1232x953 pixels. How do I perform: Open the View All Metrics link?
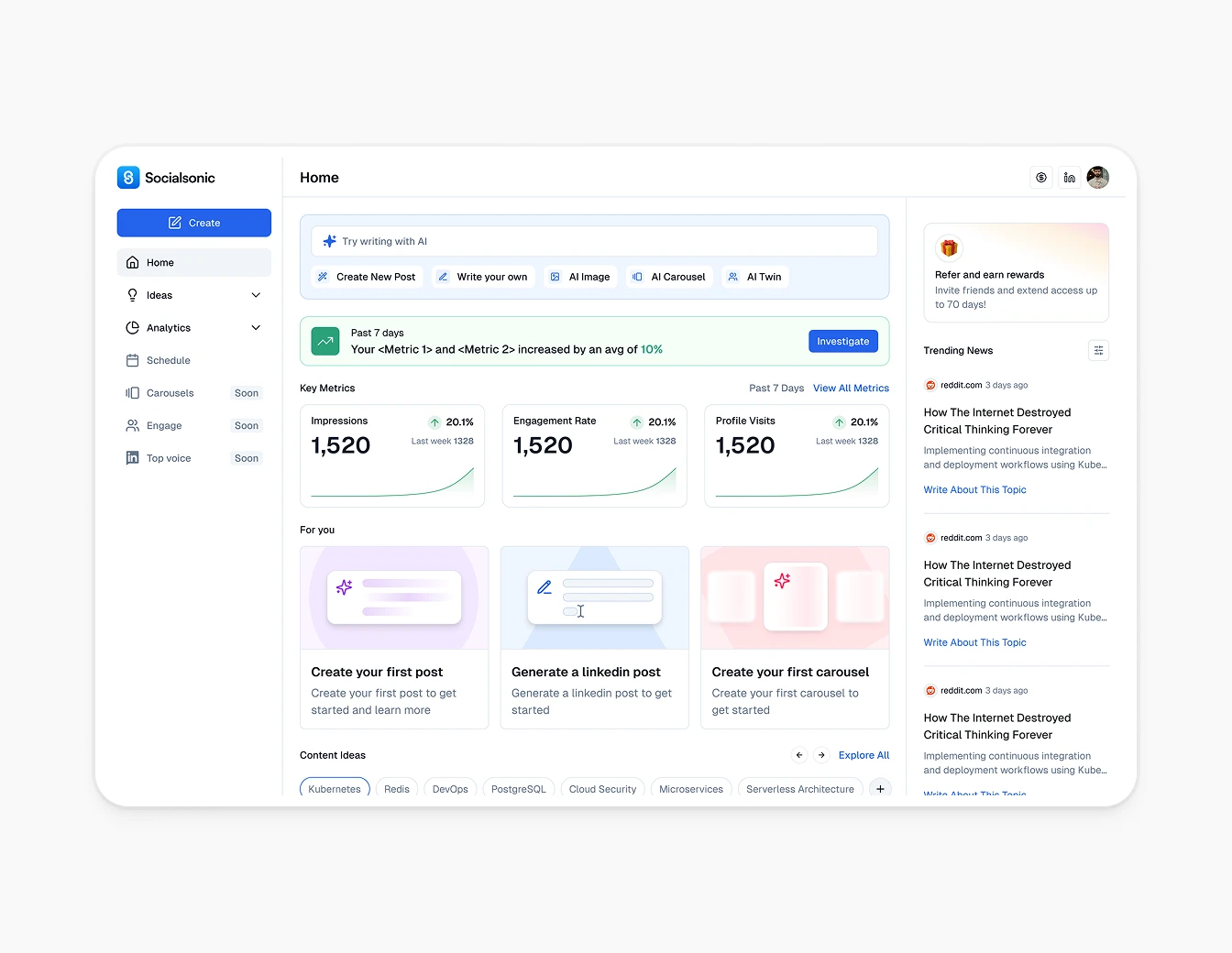tap(851, 388)
